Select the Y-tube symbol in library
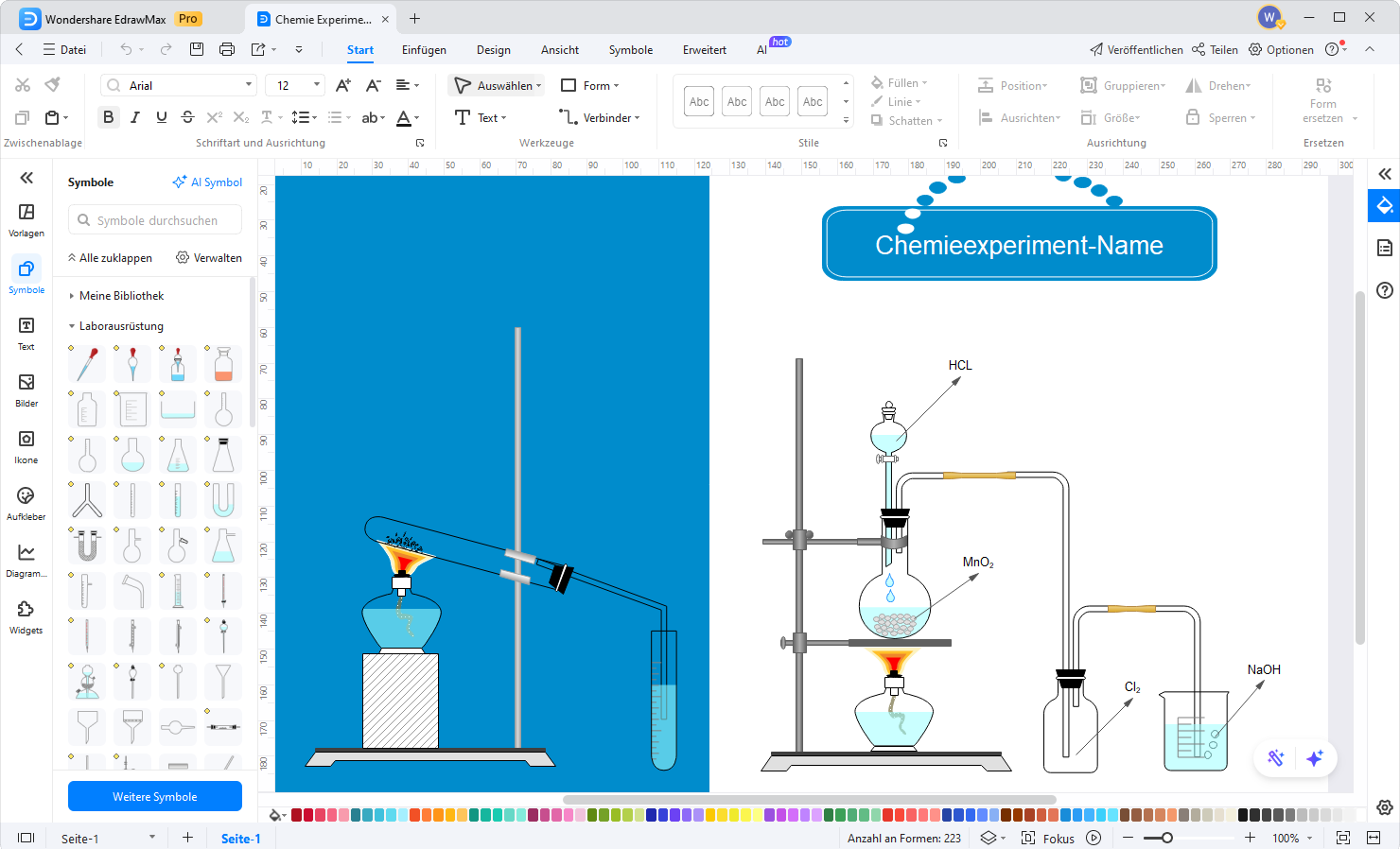The image size is (1400, 849). [87, 500]
